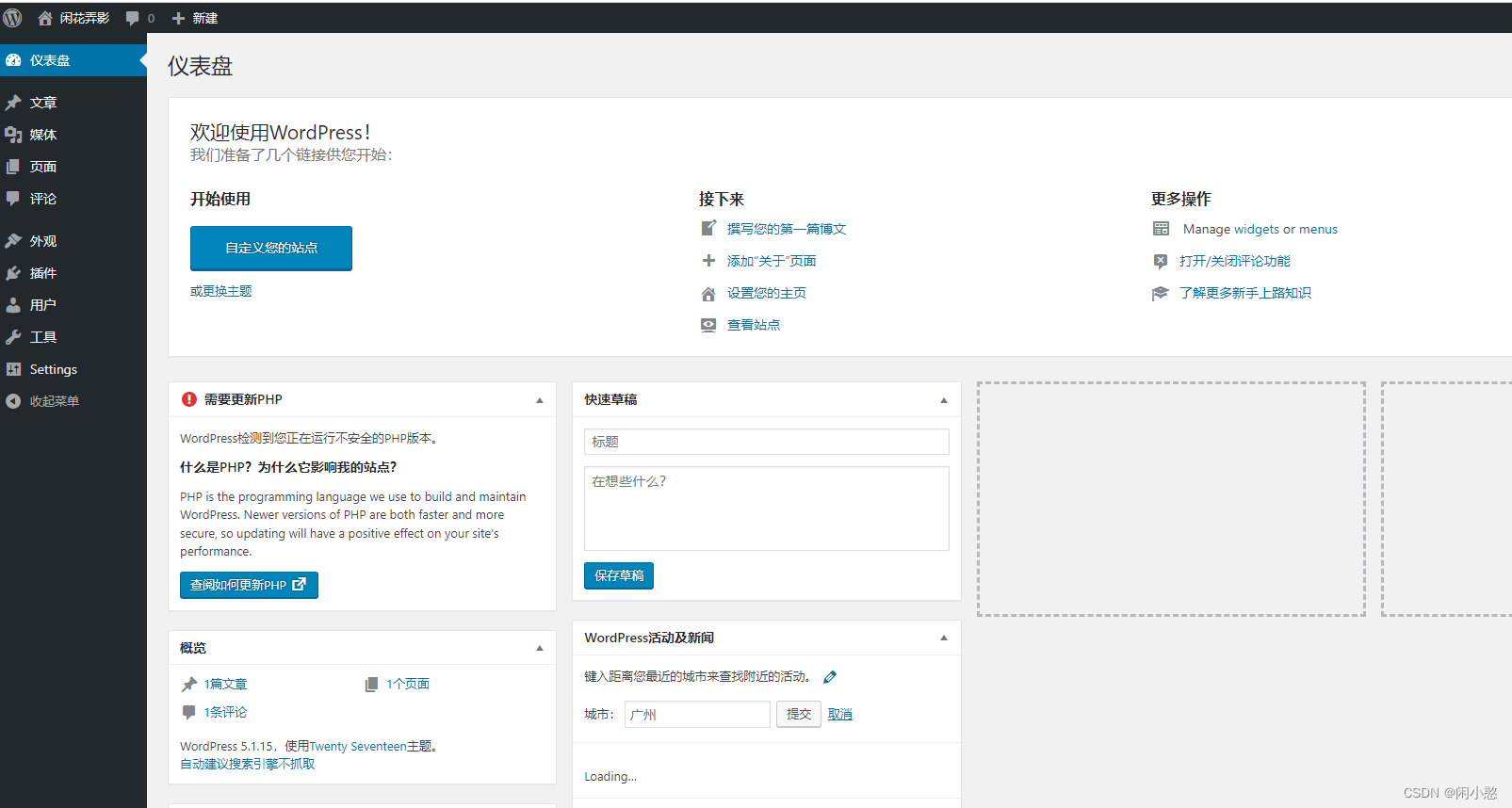Open the 或更换主题 link
Screen dimensions: 1512x808
point(221,291)
